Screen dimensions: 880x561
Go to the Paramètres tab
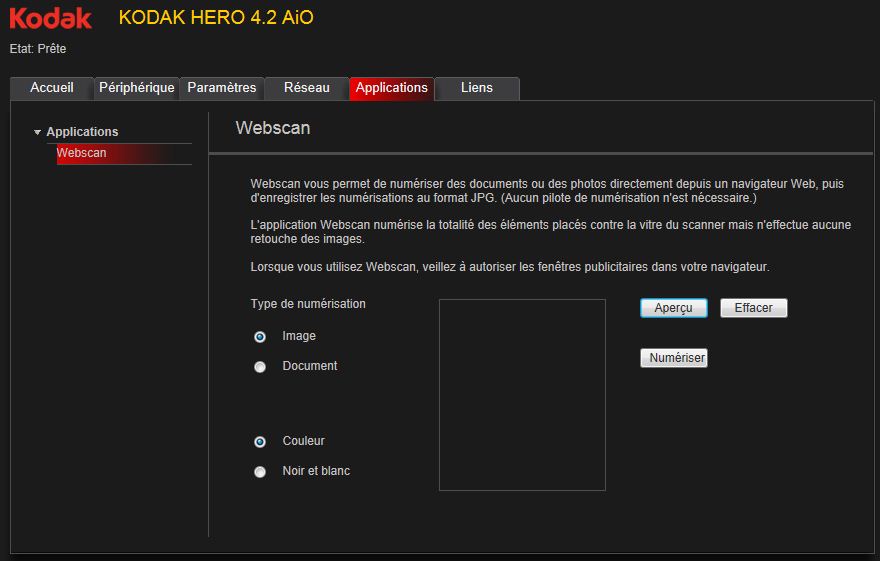click(222, 88)
